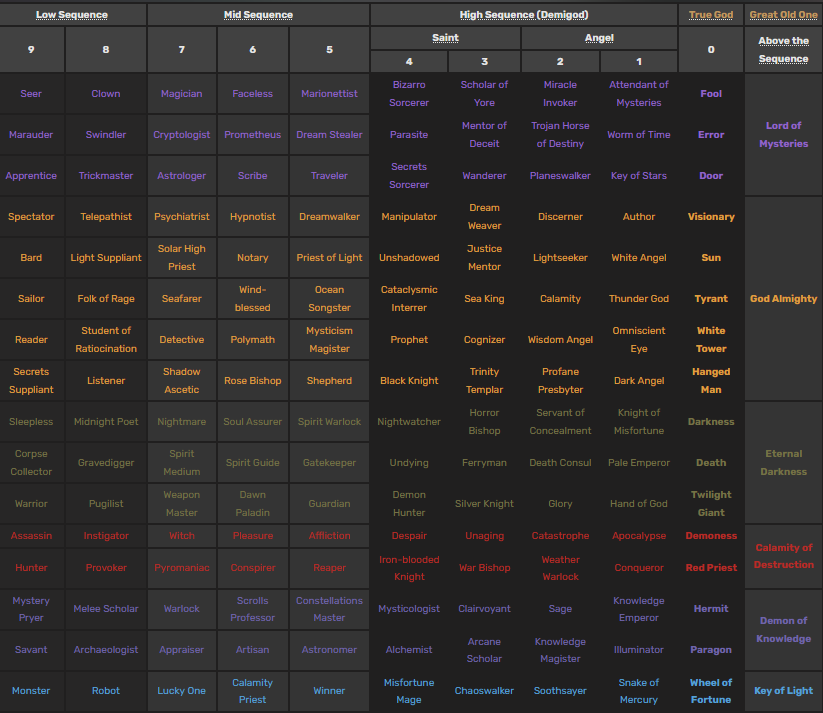The width and height of the screenshot is (823, 713).
Task: Click the Iron-blooded Knight cell
Action: coord(409,568)
